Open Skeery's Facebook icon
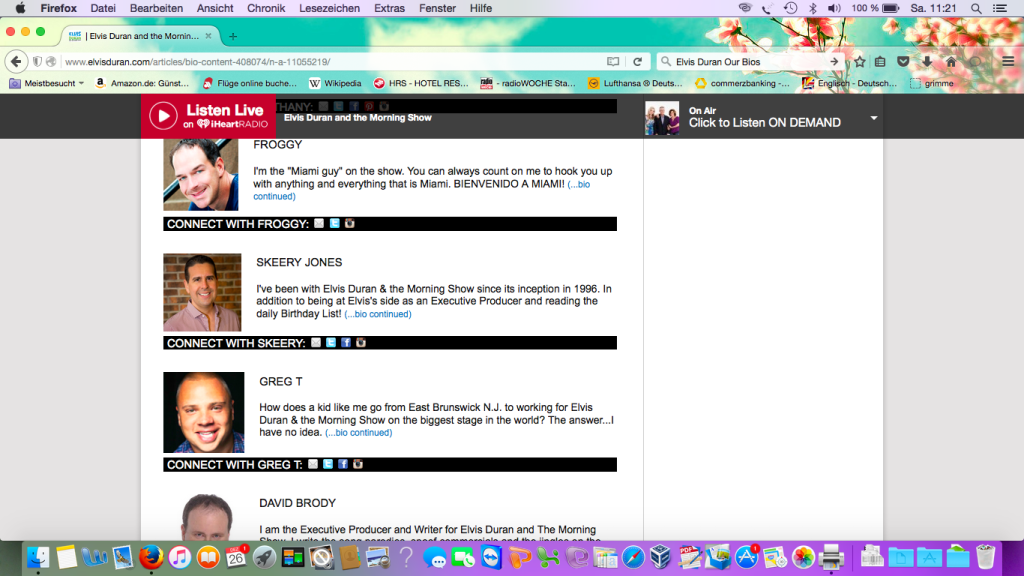Viewport: 1024px width, 576px height. click(x=346, y=342)
